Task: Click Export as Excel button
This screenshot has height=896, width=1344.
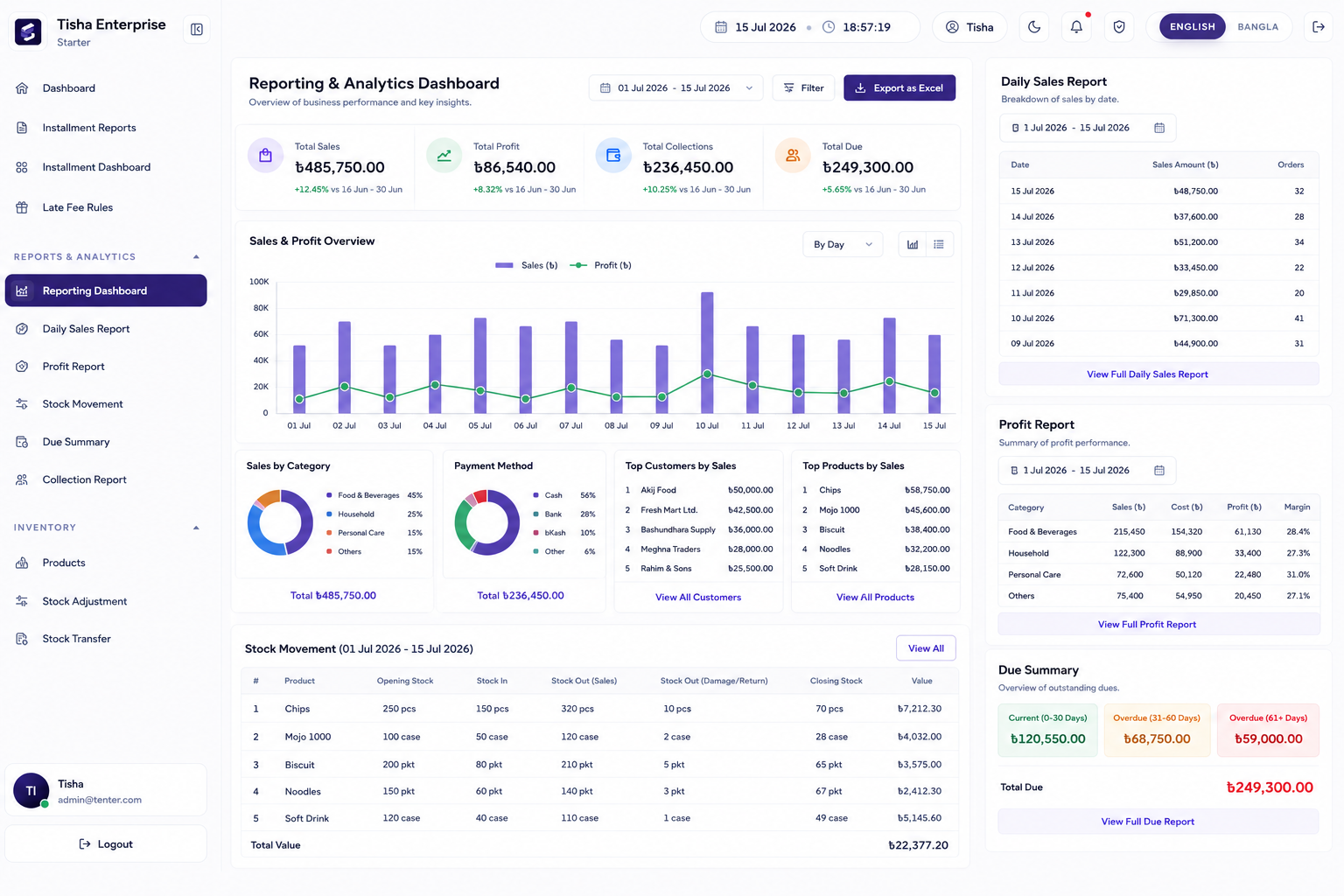Action: coord(899,88)
